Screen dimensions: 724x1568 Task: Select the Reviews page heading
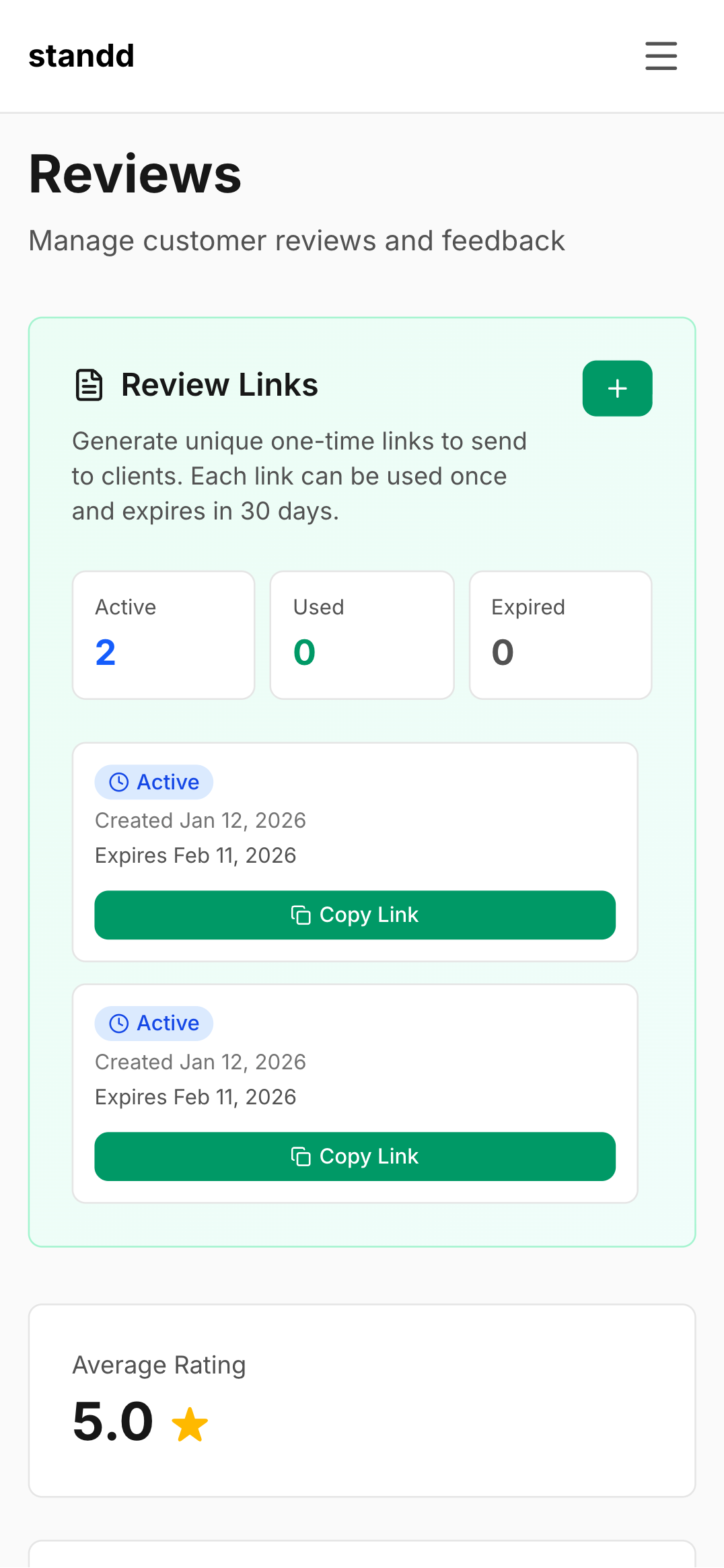pos(135,175)
